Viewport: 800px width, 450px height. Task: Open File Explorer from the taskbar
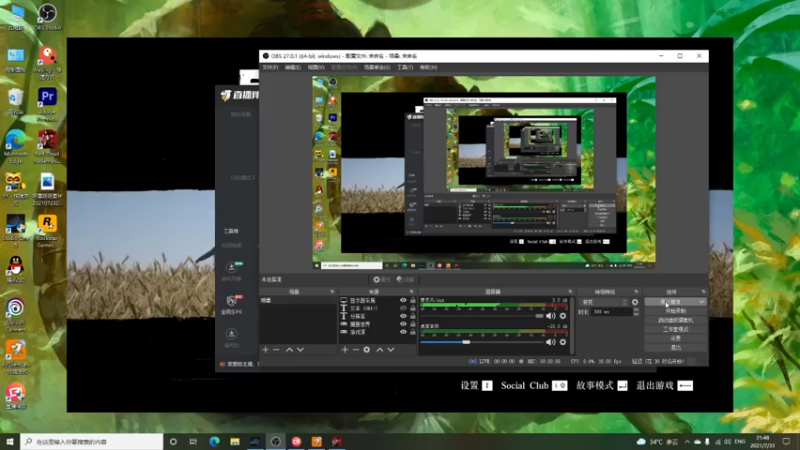point(235,441)
